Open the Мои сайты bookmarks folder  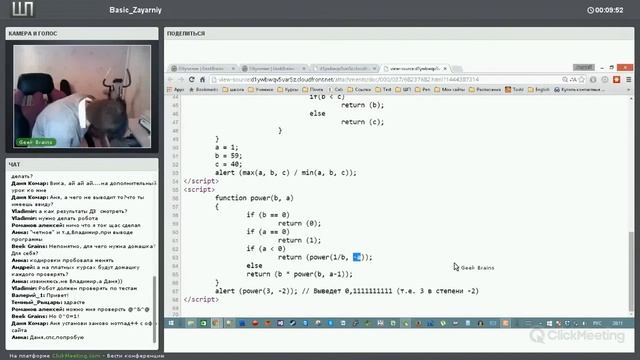tap(451, 89)
